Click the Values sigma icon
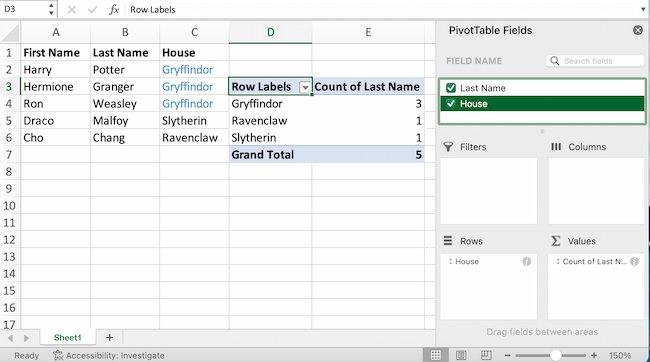Image resolution: width=650 pixels, height=362 pixels. pyautogui.click(x=556, y=241)
